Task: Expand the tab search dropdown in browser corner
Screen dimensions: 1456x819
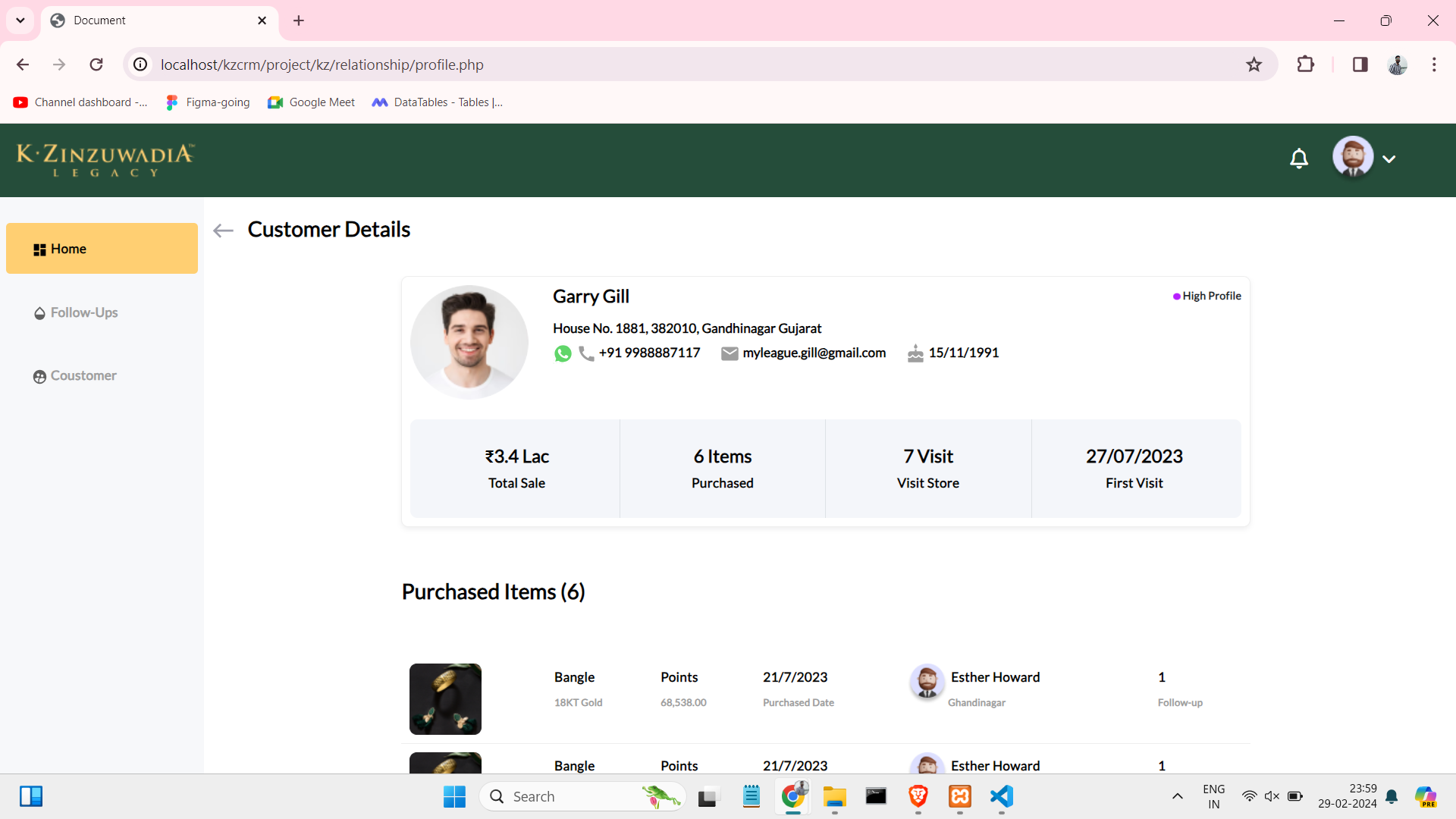Action: point(20,20)
